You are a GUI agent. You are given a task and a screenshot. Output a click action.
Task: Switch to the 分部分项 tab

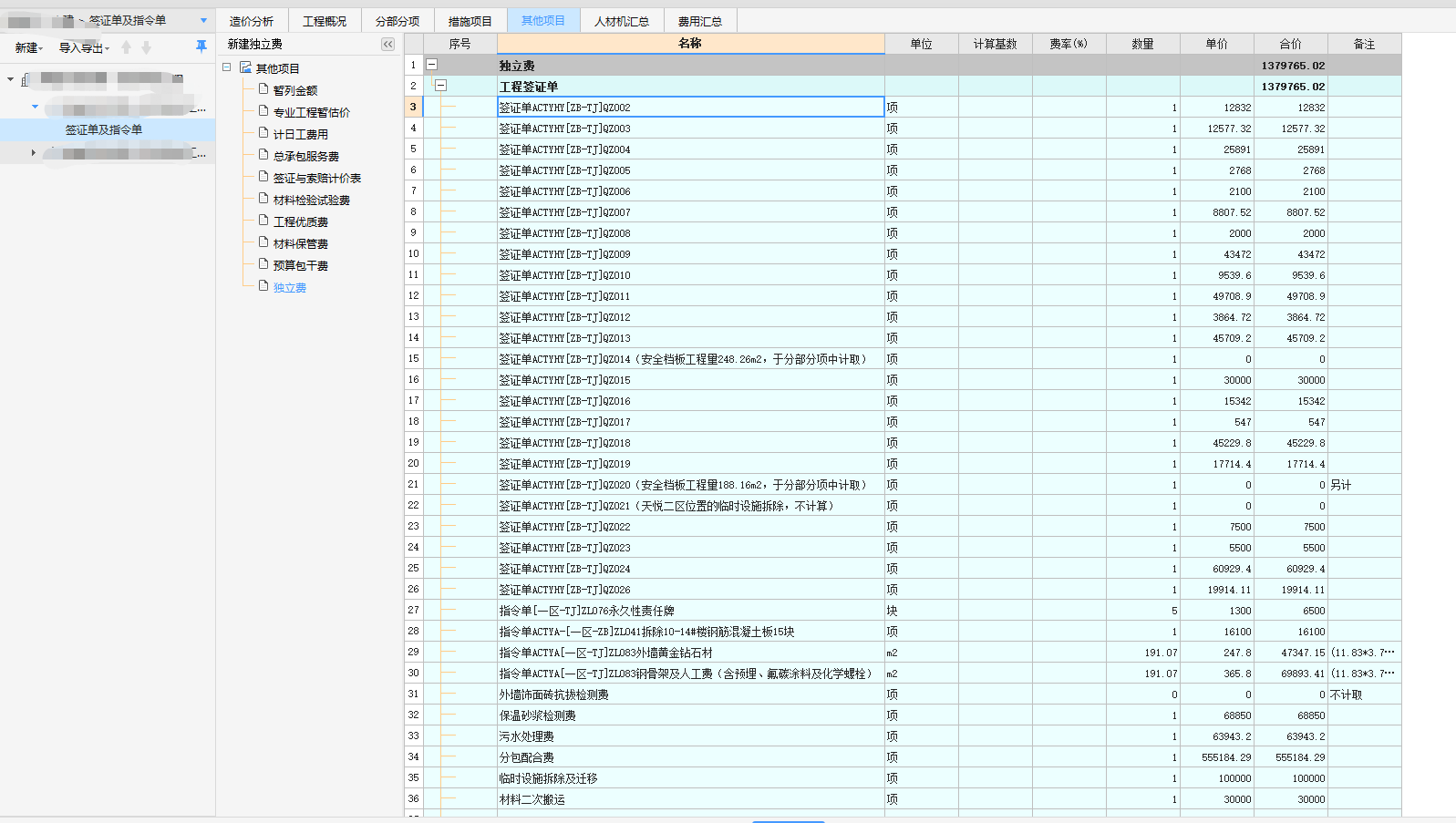(398, 21)
